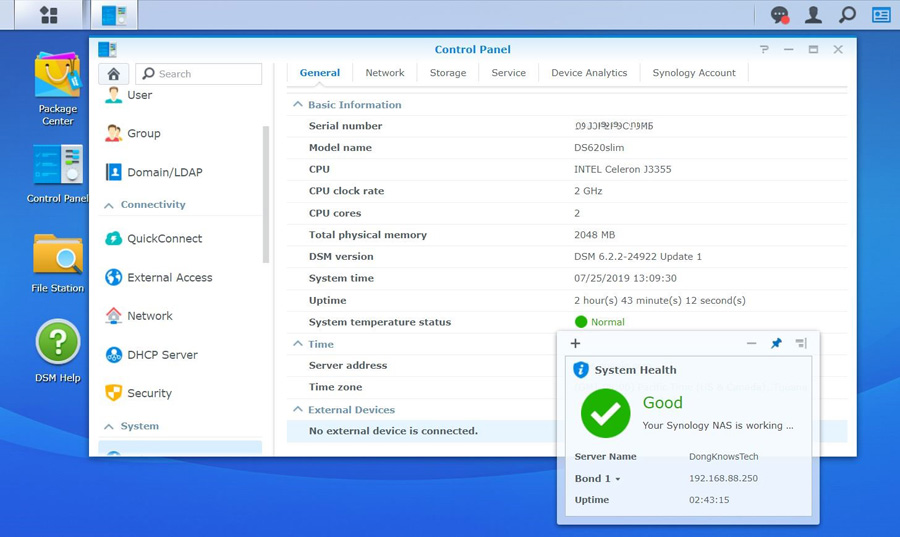
Task: Open the desktop search magnifier icon
Action: tap(847, 15)
